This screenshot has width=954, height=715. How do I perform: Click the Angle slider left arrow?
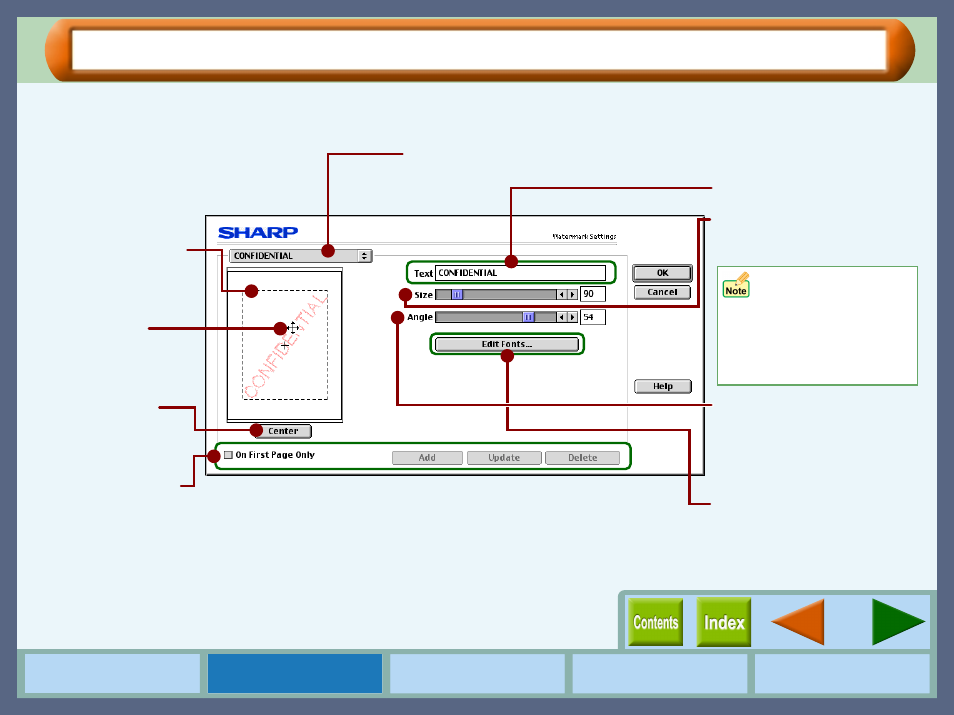click(562, 317)
